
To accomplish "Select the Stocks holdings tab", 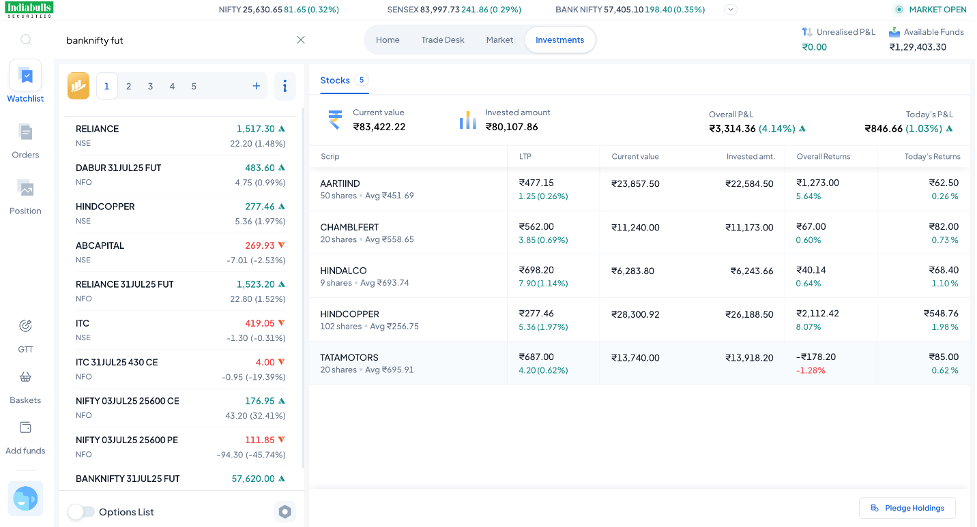I will (344, 80).
